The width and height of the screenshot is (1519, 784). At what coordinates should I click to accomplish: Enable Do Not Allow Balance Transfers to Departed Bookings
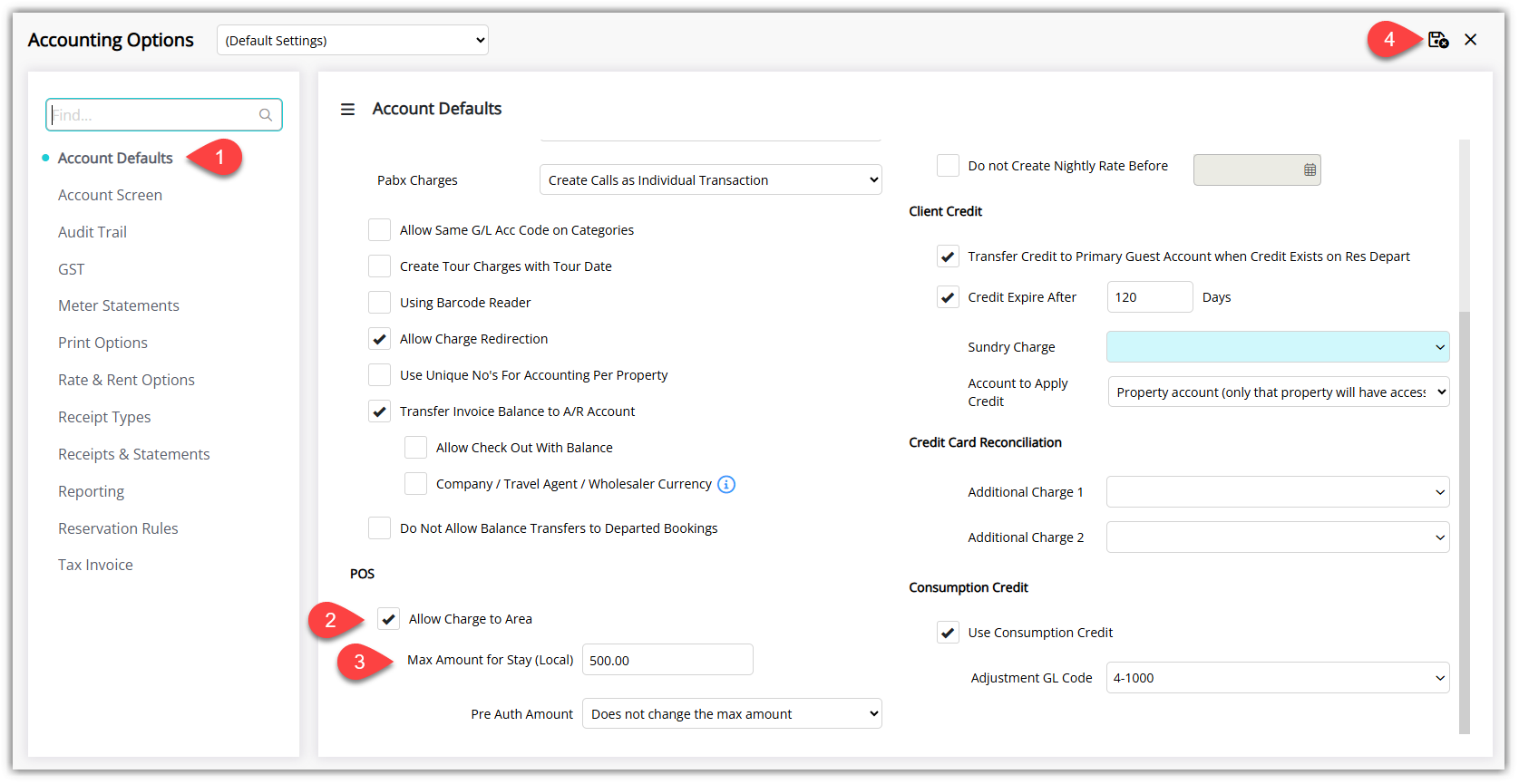pyautogui.click(x=380, y=528)
